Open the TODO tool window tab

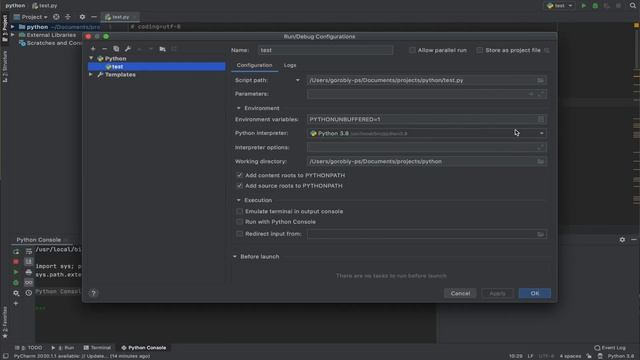pyautogui.click(x=29, y=348)
